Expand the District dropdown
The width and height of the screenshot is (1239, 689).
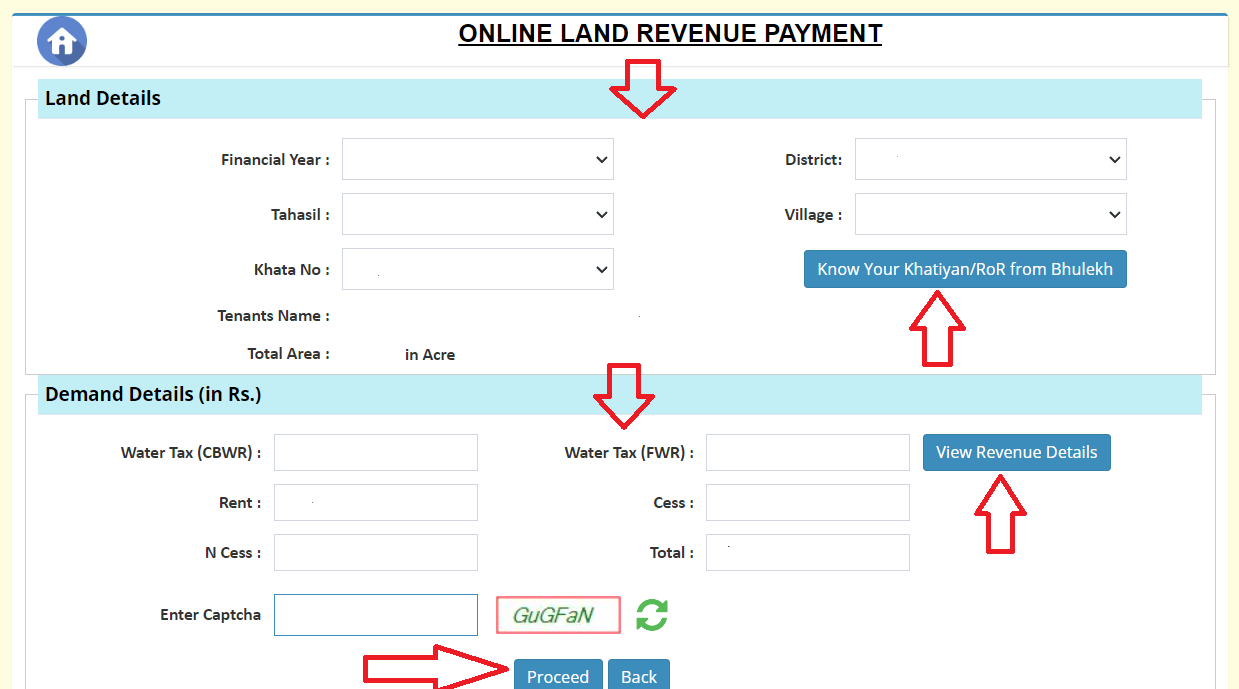(990, 160)
